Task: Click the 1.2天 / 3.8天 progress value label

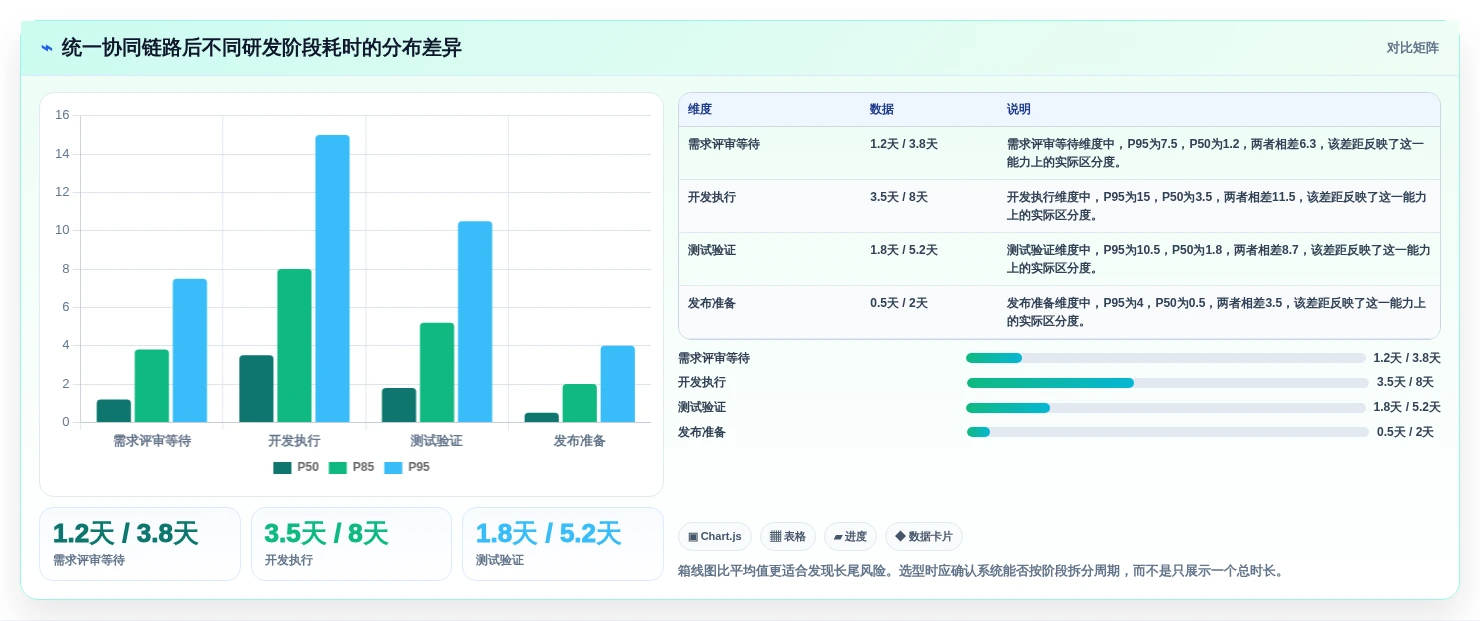Action: (x=1407, y=358)
